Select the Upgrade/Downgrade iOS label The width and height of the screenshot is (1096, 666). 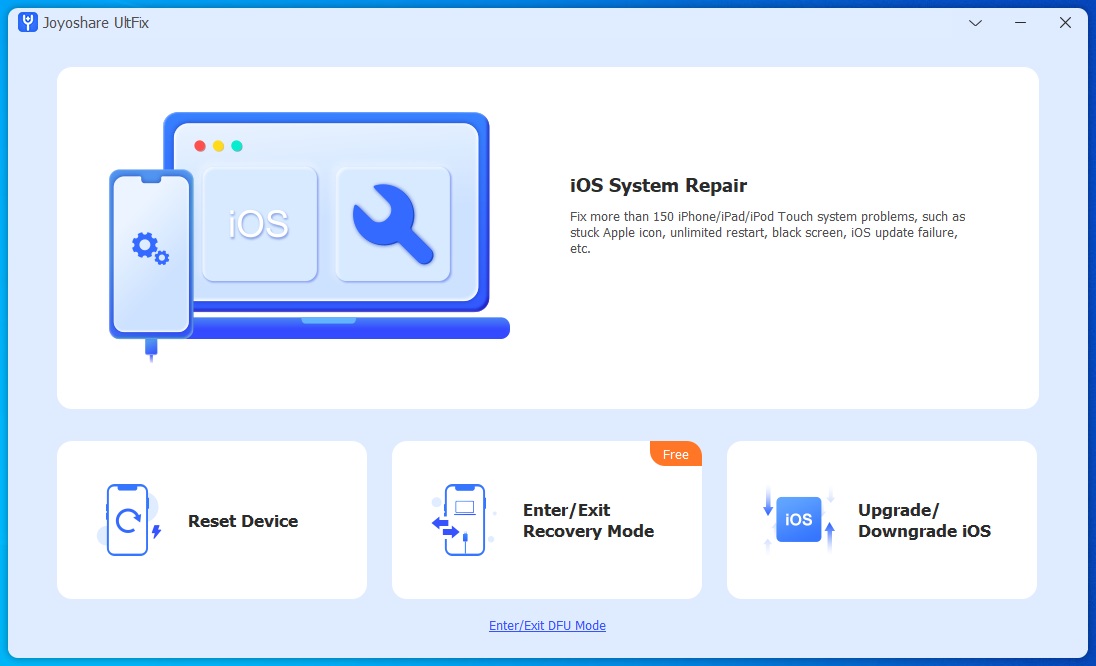[924, 521]
